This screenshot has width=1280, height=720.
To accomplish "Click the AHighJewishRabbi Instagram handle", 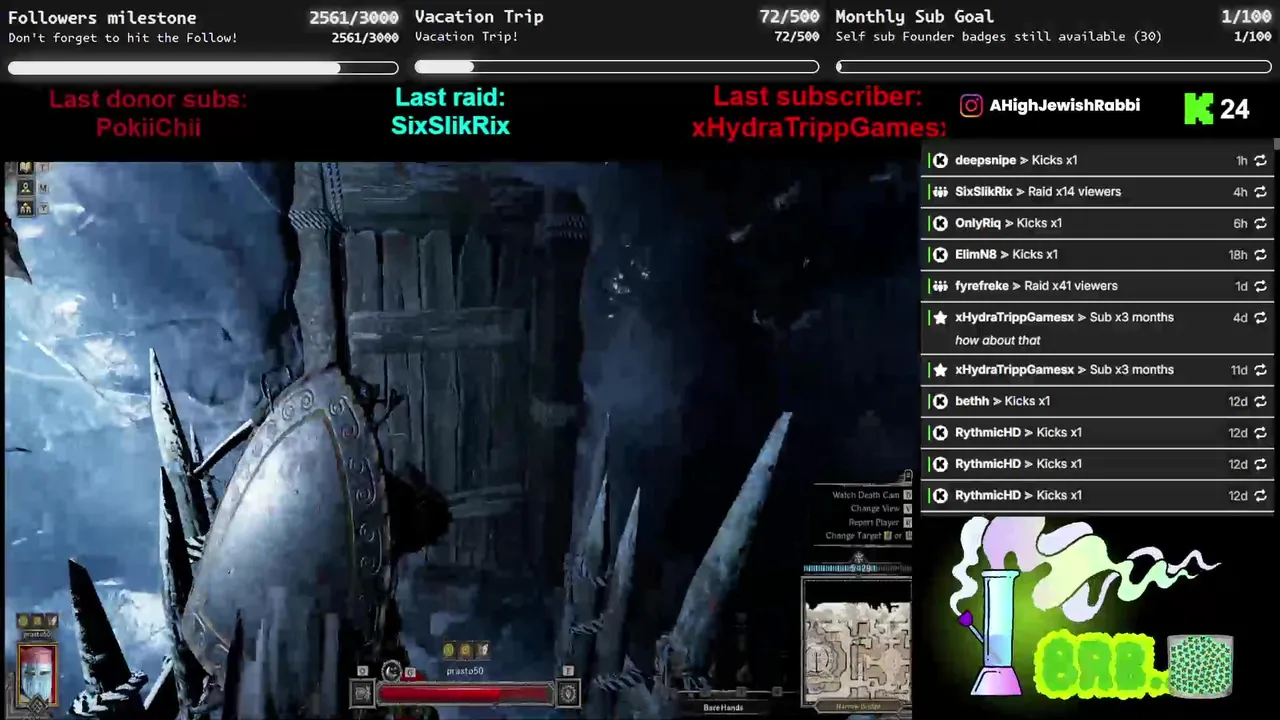I will click(1064, 106).
